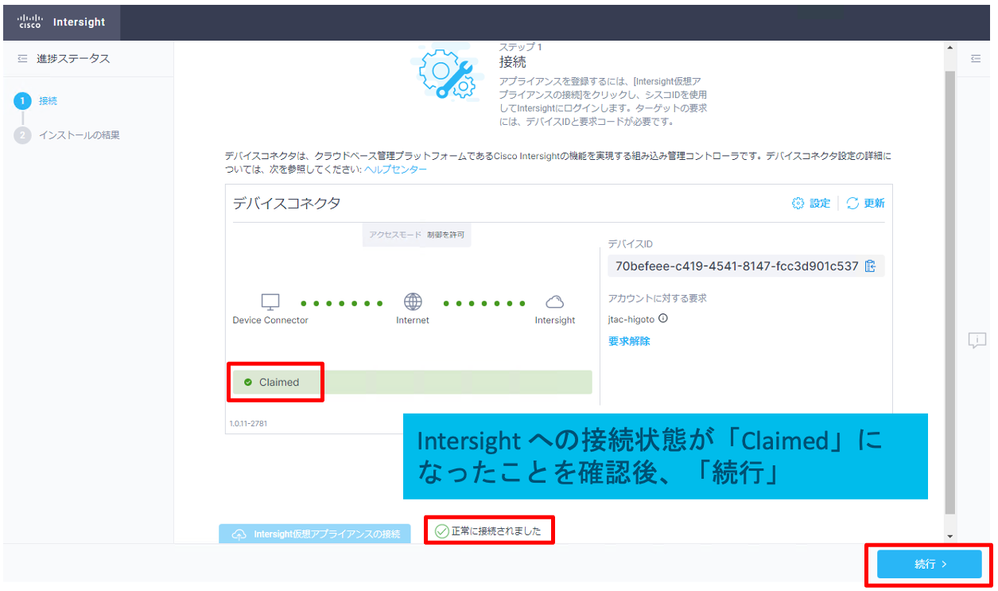This screenshot has width=998, height=591.
Task: Click the 正常に接続されました status text
Action: 496,531
